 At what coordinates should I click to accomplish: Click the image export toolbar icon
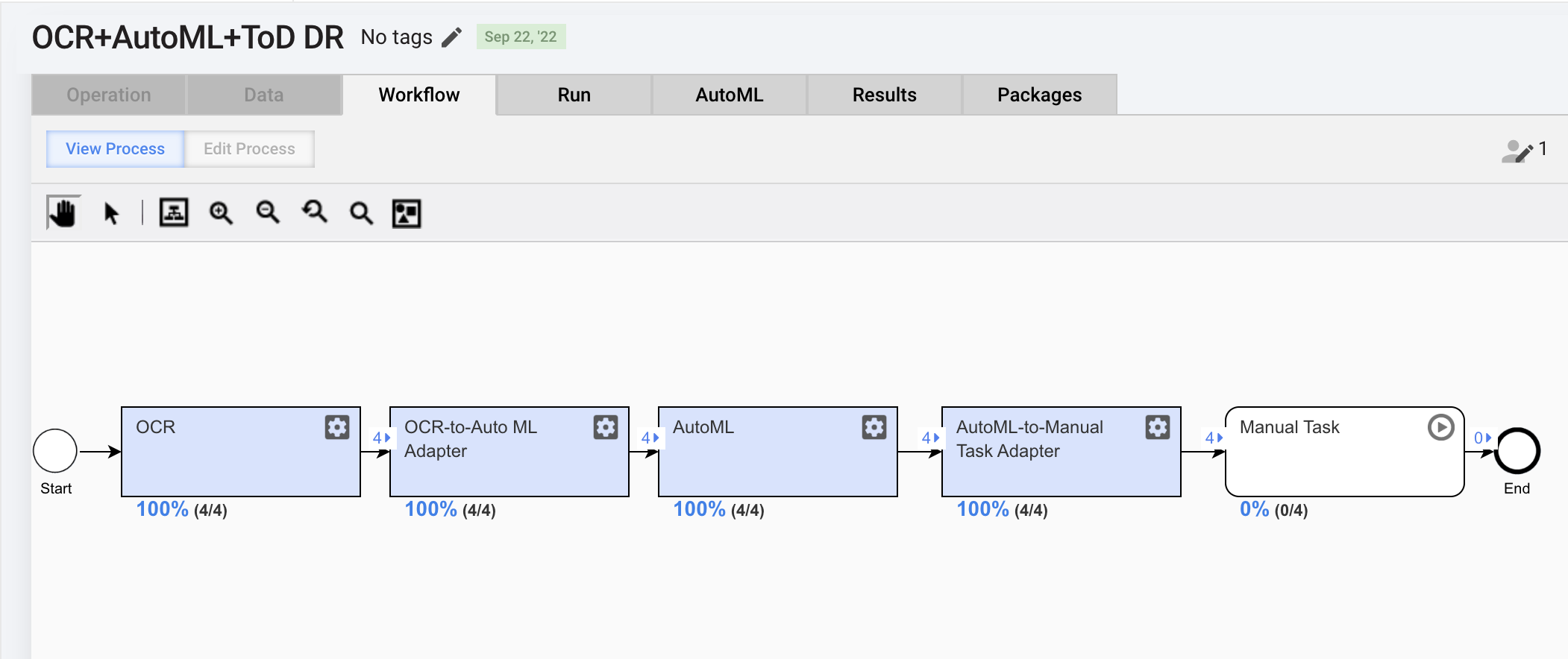pos(407,214)
